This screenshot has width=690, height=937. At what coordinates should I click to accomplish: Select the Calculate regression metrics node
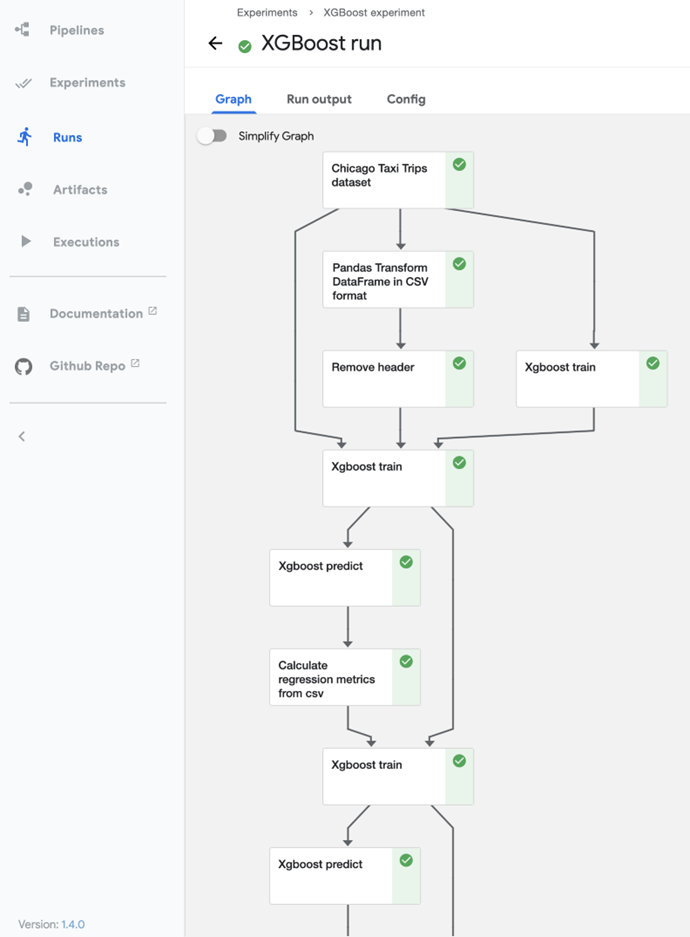(332, 677)
